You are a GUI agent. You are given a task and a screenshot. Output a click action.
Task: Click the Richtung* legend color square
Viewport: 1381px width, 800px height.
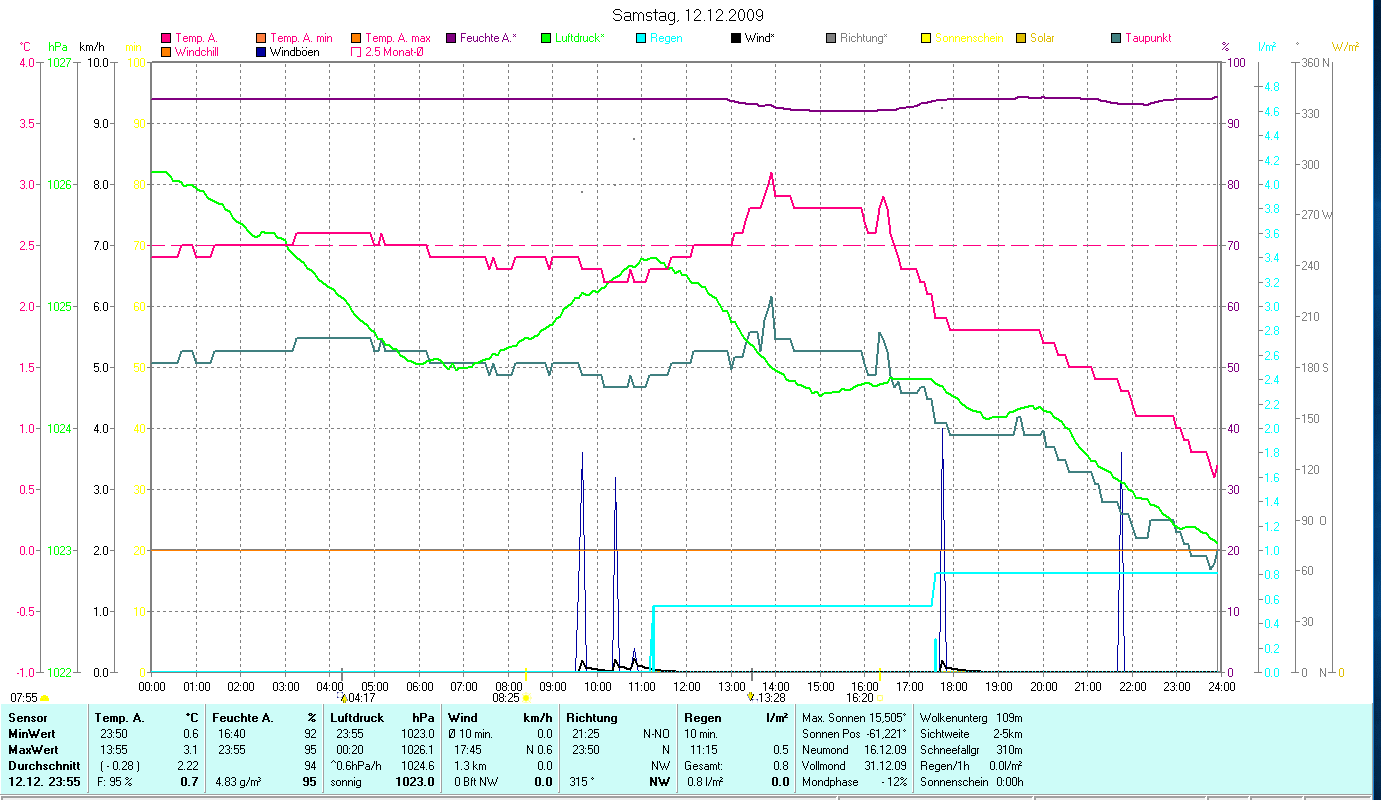click(831, 38)
